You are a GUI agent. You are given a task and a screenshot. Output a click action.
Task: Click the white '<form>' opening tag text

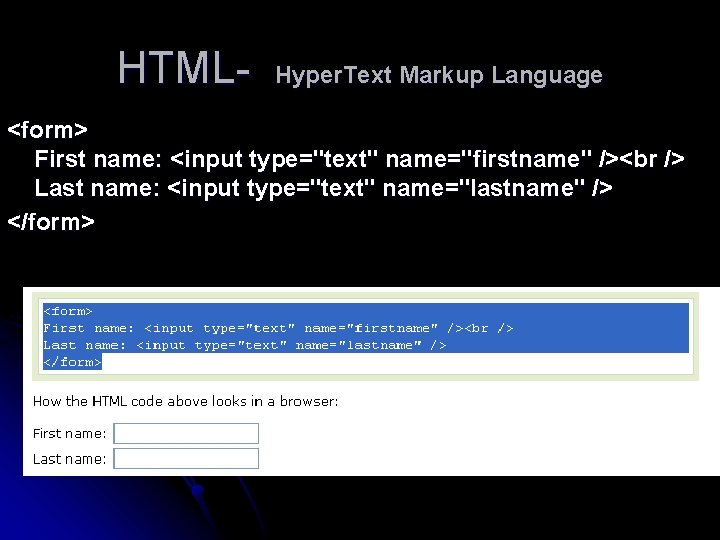pos(47,130)
